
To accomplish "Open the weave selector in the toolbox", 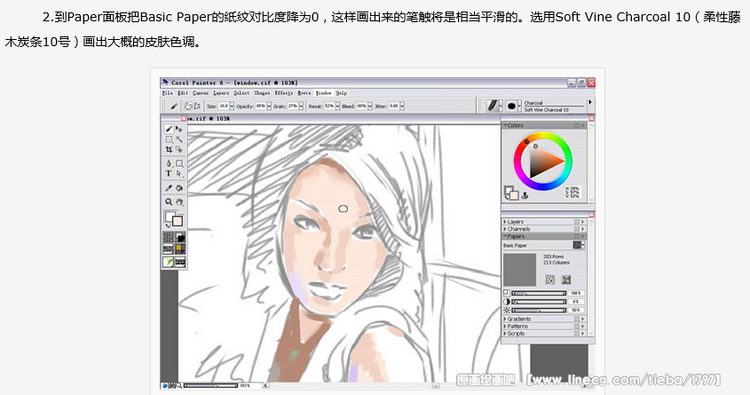I will (180, 249).
